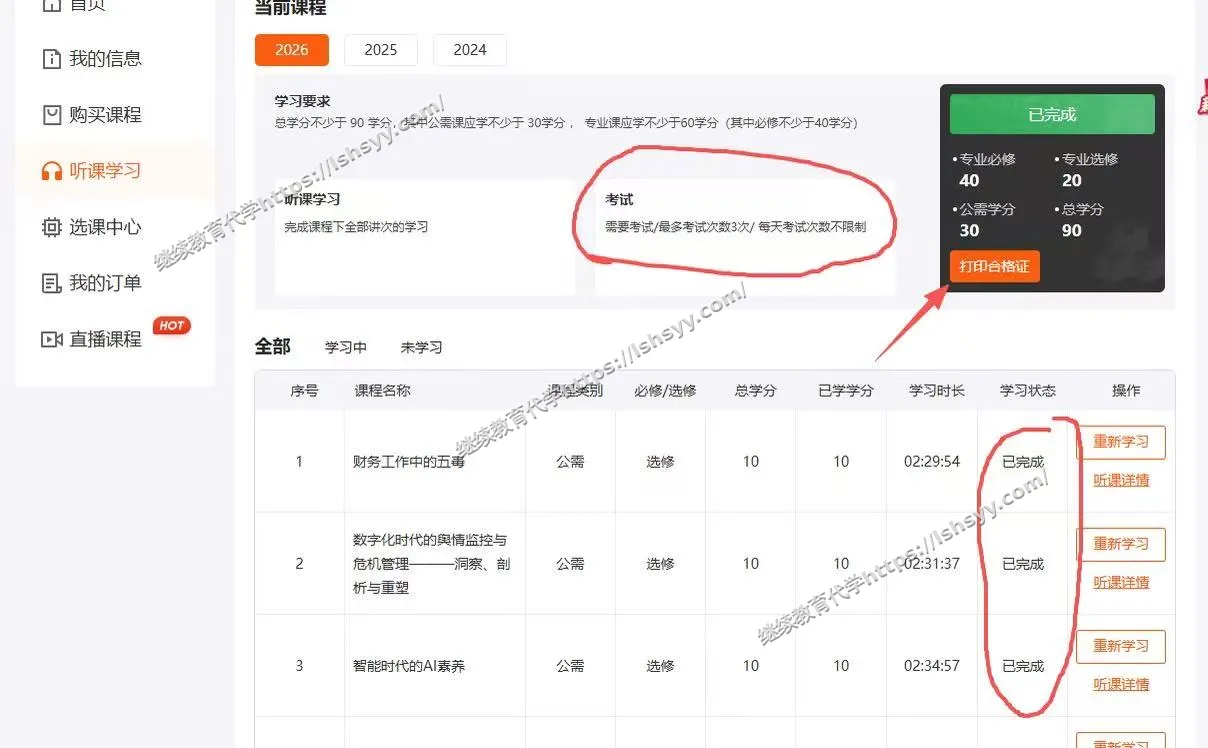The height and width of the screenshot is (748, 1208).
Task: Switch to the 2025 year tab
Action: (381, 50)
